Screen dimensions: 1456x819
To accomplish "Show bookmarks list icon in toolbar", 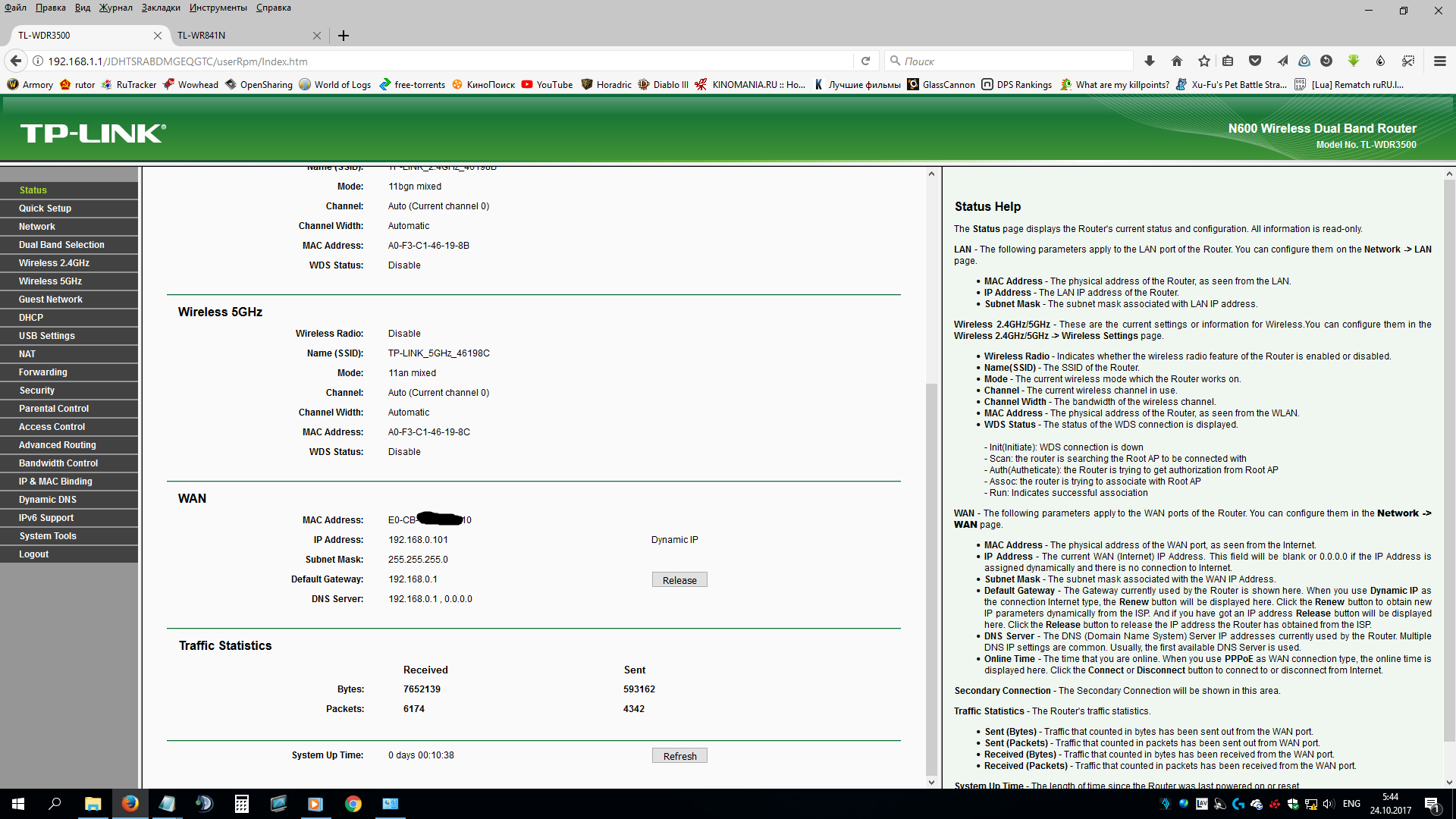I will pyautogui.click(x=1228, y=61).
